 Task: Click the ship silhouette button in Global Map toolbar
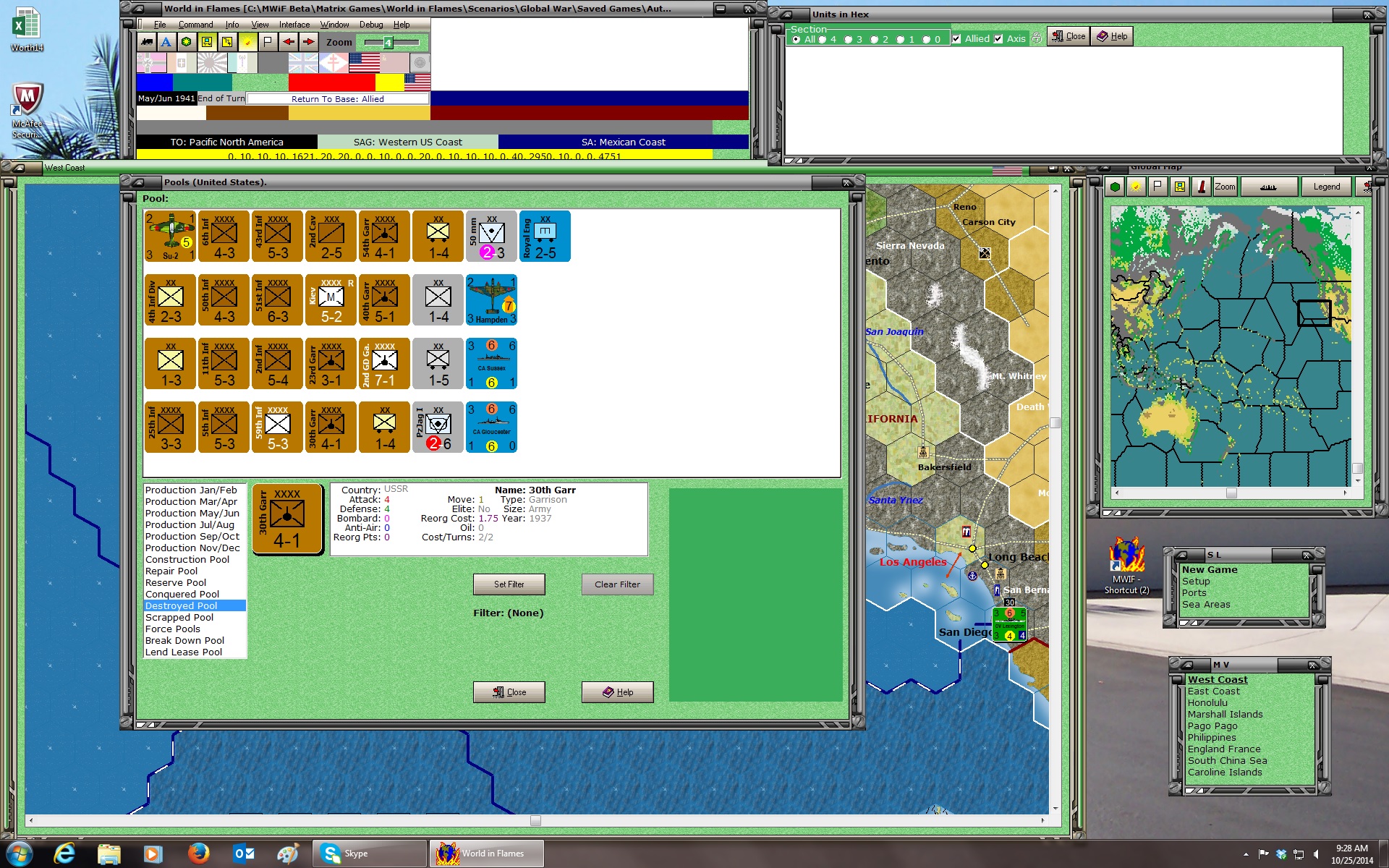pyautogui.click(x=1268, y=187)
